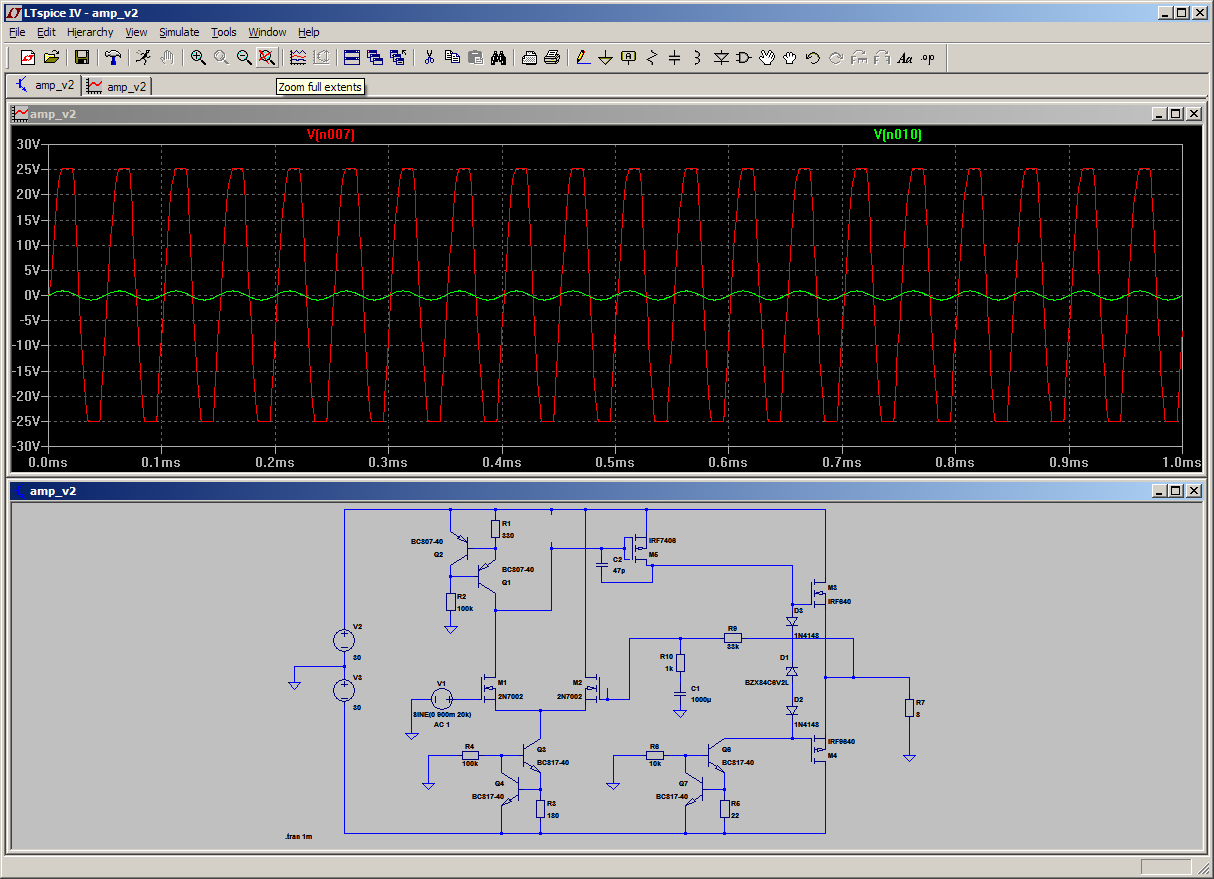Screen dimensions: 1214x879
Task: Click the Save file floppy icon
Action: 82,57
